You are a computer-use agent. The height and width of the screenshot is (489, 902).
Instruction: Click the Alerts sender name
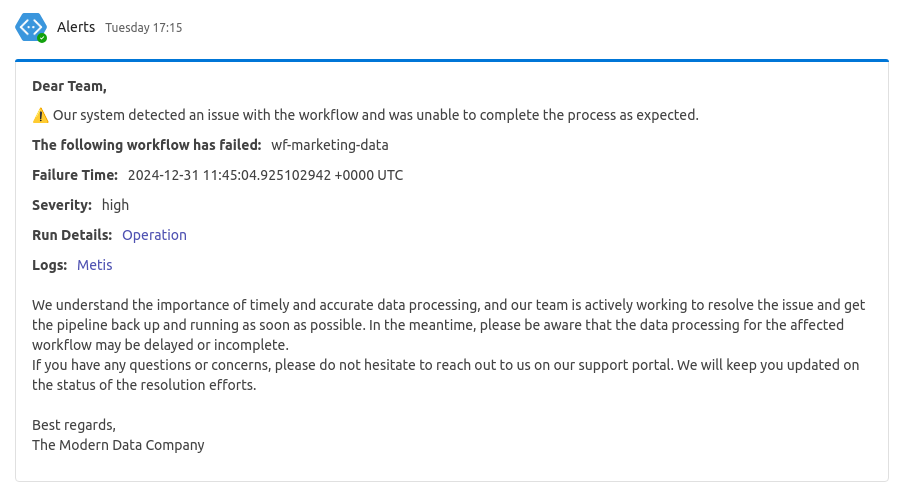coord(76,27)
